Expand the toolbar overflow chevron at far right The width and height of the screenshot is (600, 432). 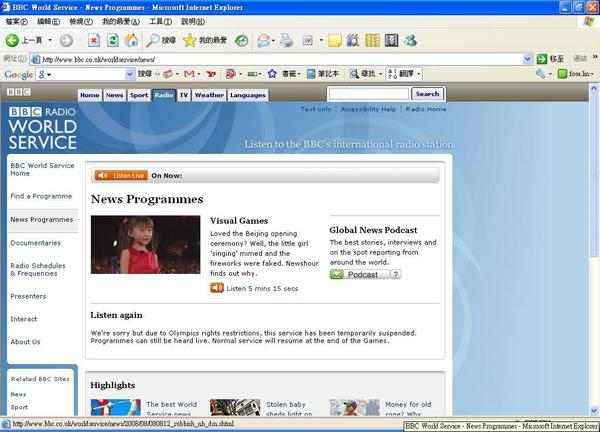[595, 57]
